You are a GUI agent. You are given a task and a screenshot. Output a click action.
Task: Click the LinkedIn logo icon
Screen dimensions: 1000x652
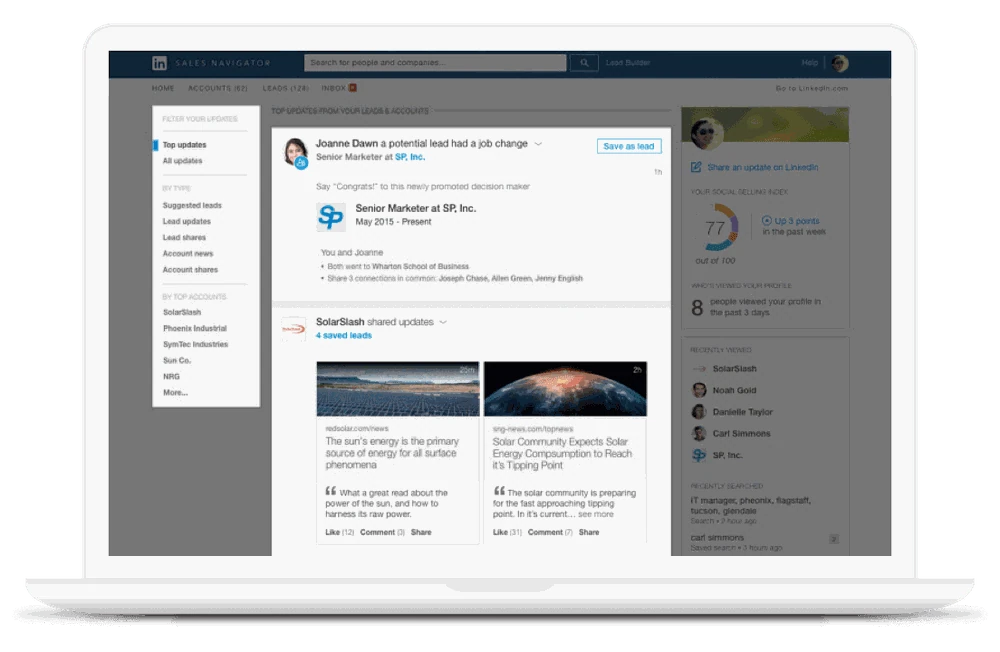tap(159, 63)
